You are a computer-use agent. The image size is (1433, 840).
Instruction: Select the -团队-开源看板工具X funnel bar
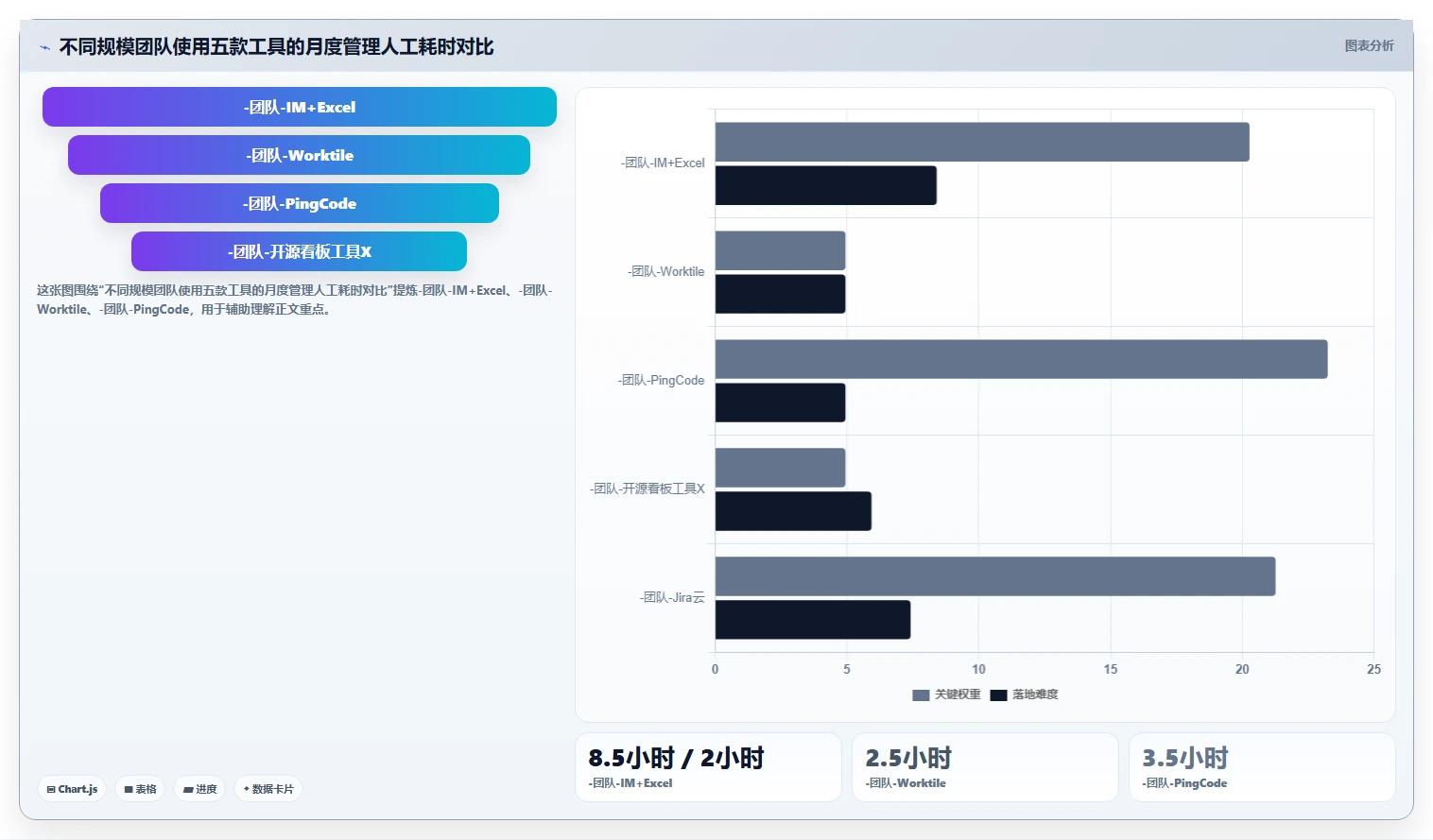(x=299, y=251)
